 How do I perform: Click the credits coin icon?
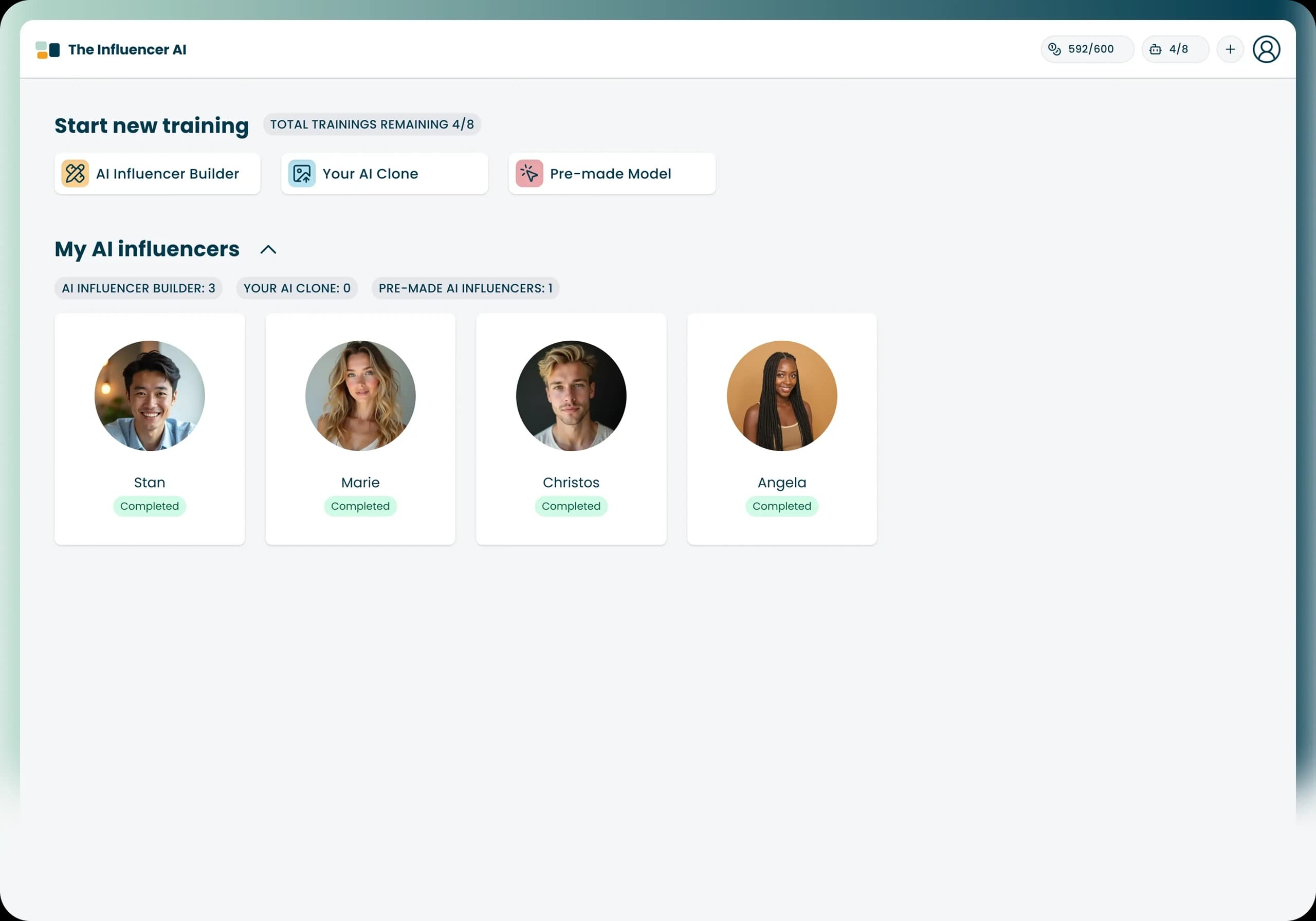click(x=1054, y=49)
